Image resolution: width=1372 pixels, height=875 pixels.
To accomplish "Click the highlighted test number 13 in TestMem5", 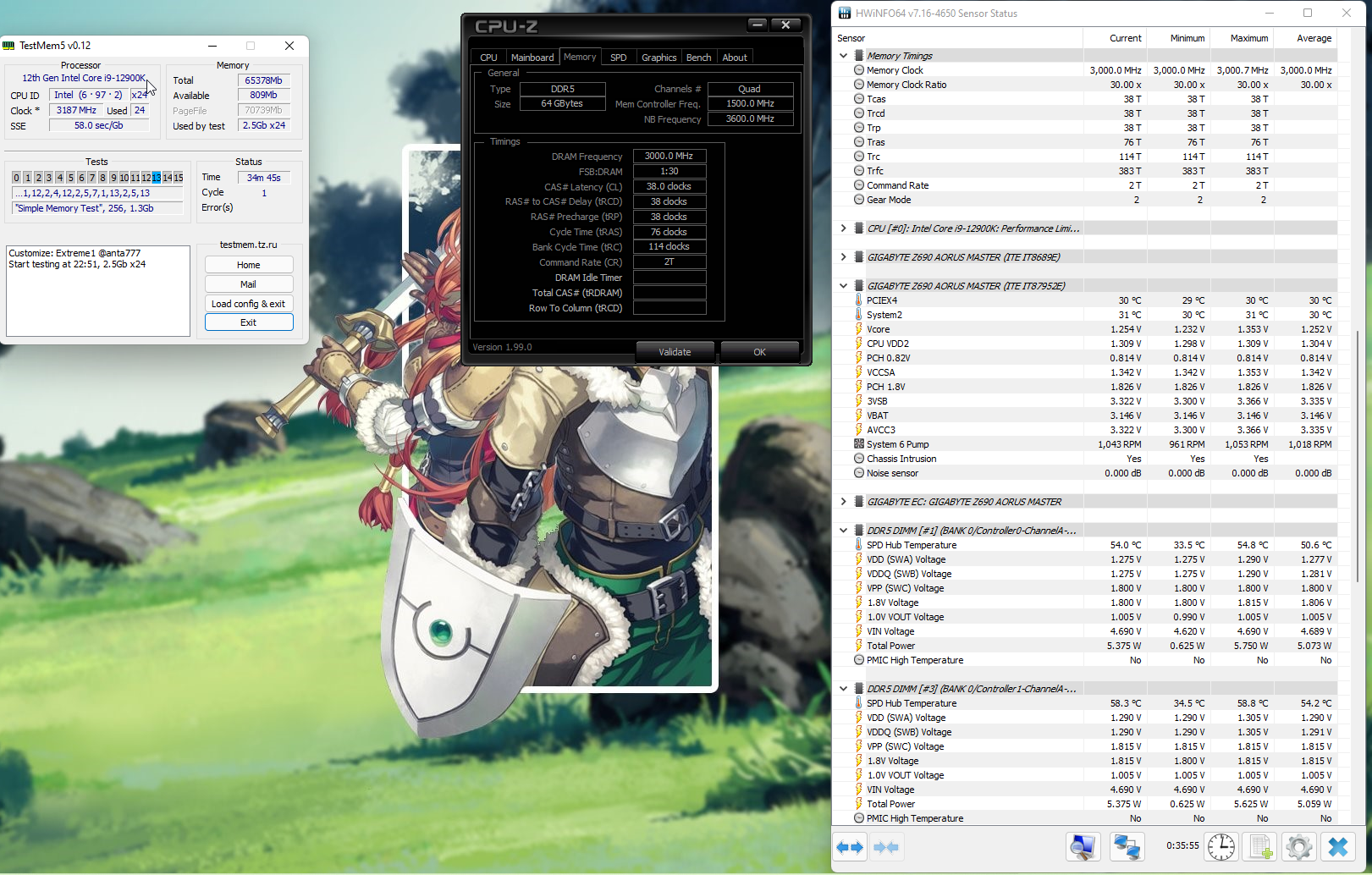I will point(157,178).
